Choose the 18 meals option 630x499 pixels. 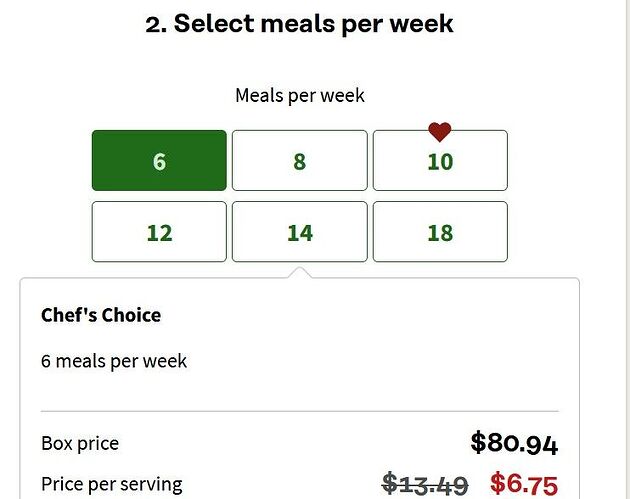pos(440,232)
